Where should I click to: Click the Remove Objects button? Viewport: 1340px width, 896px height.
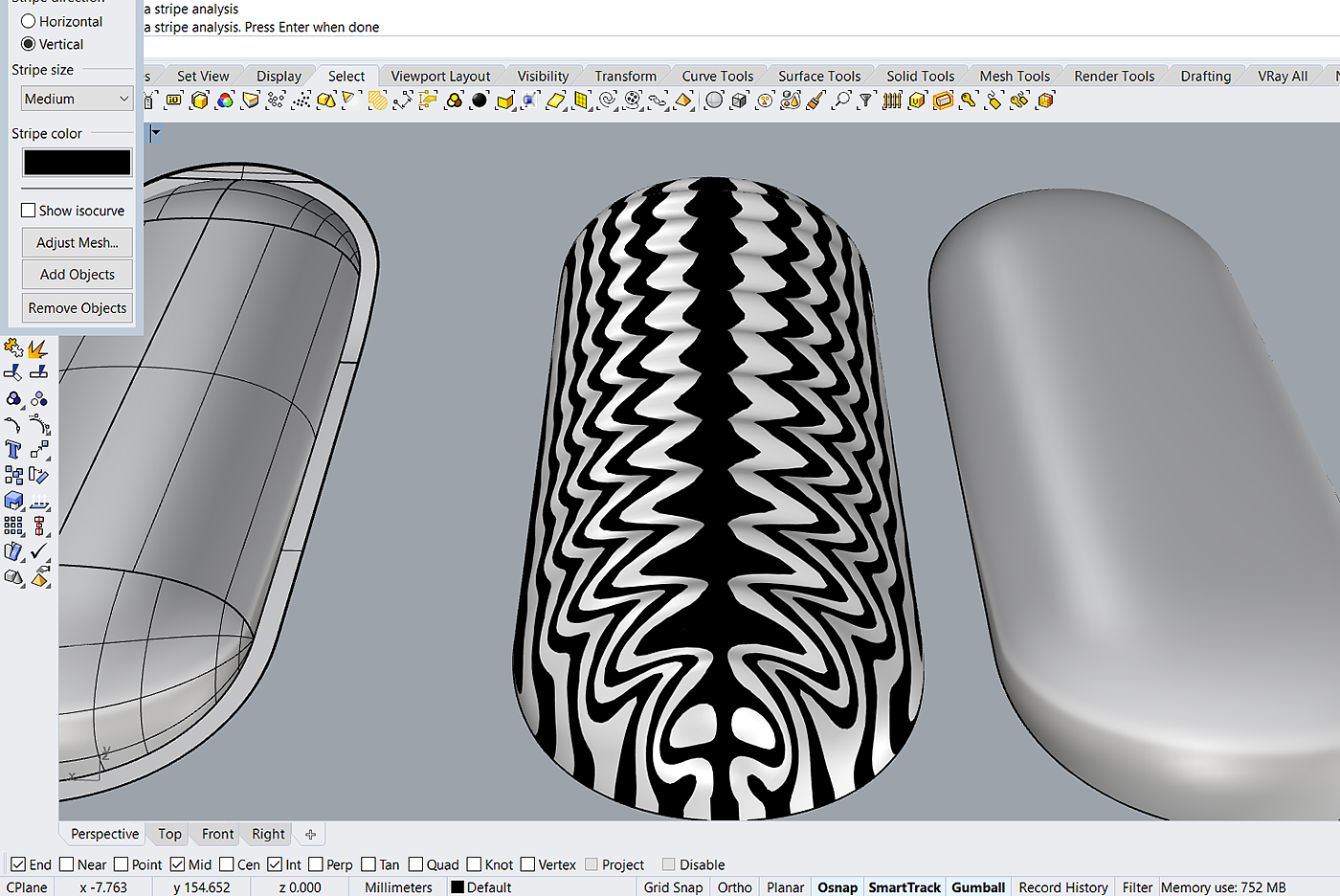pos(77,308)
